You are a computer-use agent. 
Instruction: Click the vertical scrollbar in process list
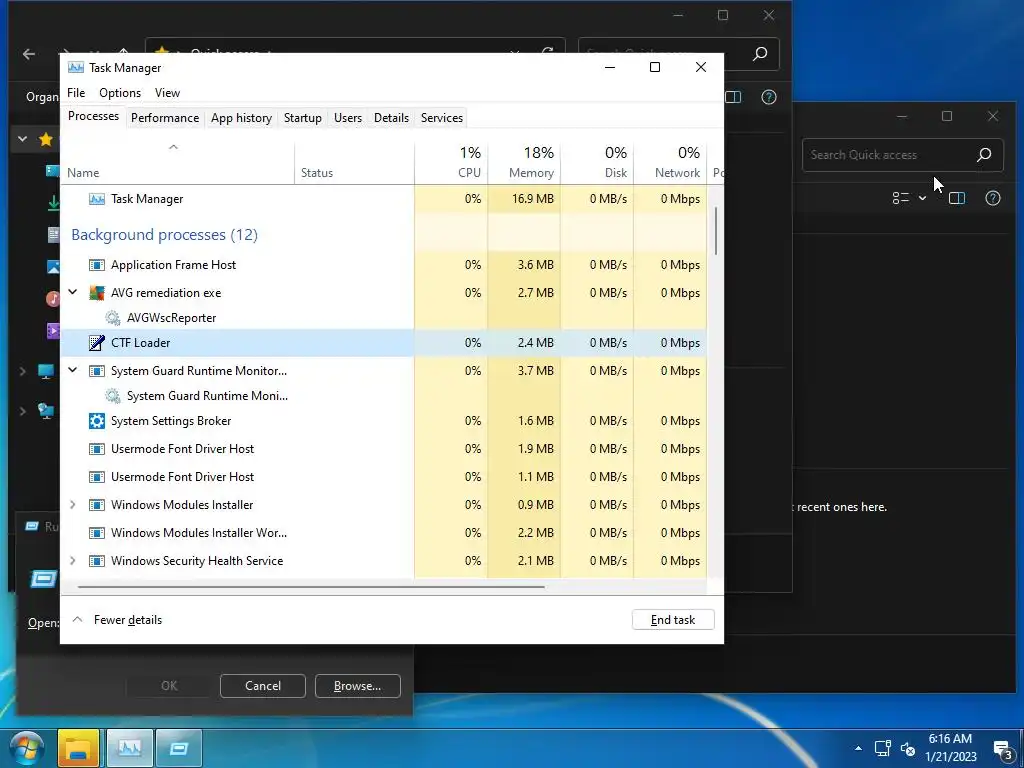pyautogui.click(x=716, y=231)
